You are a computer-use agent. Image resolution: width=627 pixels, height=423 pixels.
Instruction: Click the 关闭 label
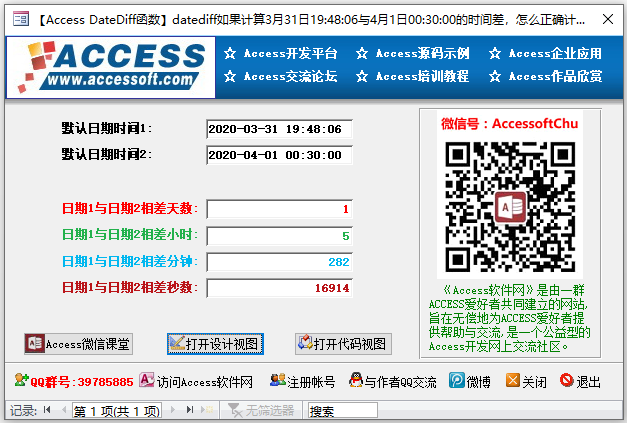534,382
